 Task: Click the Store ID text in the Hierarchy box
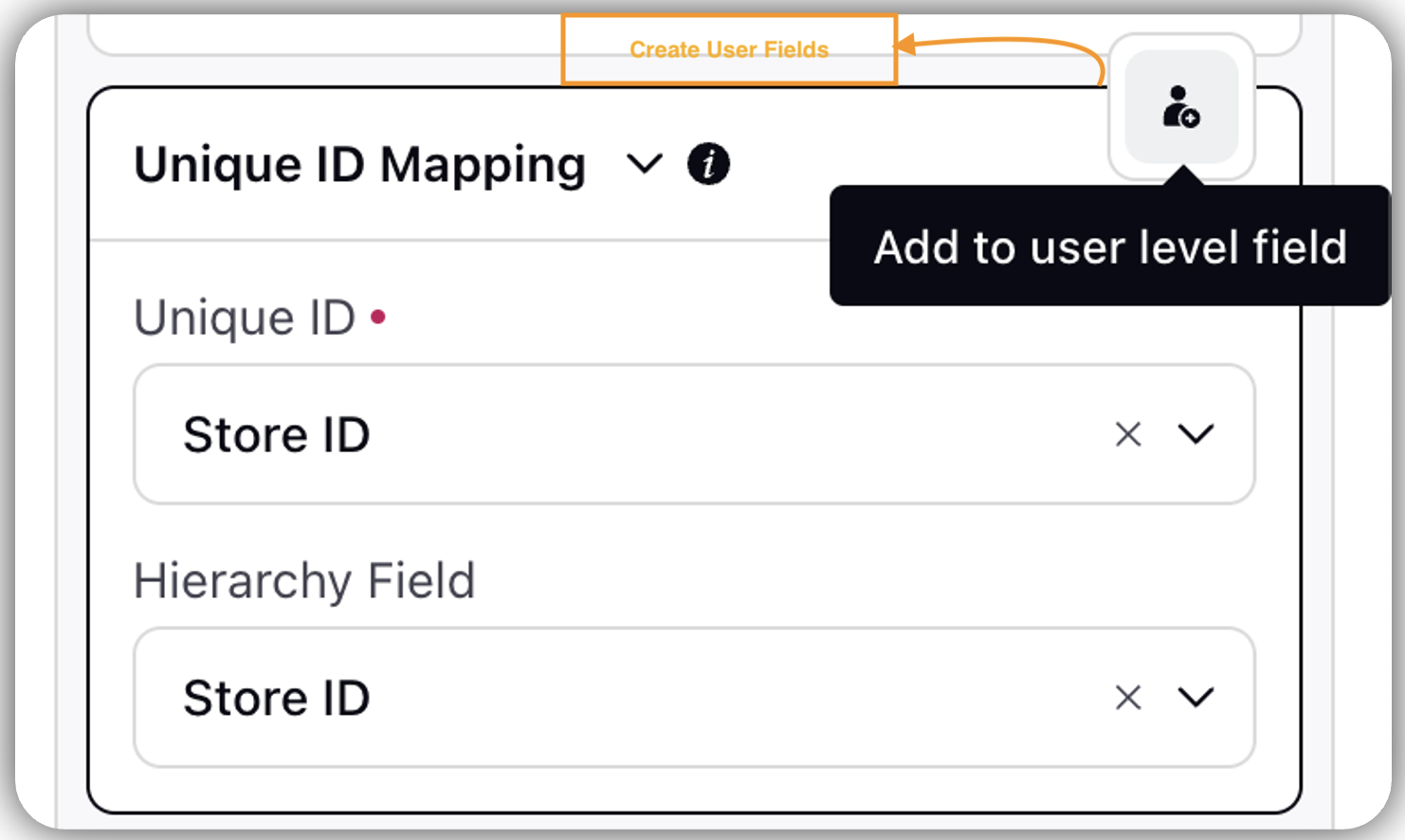[x=277, y=699]
